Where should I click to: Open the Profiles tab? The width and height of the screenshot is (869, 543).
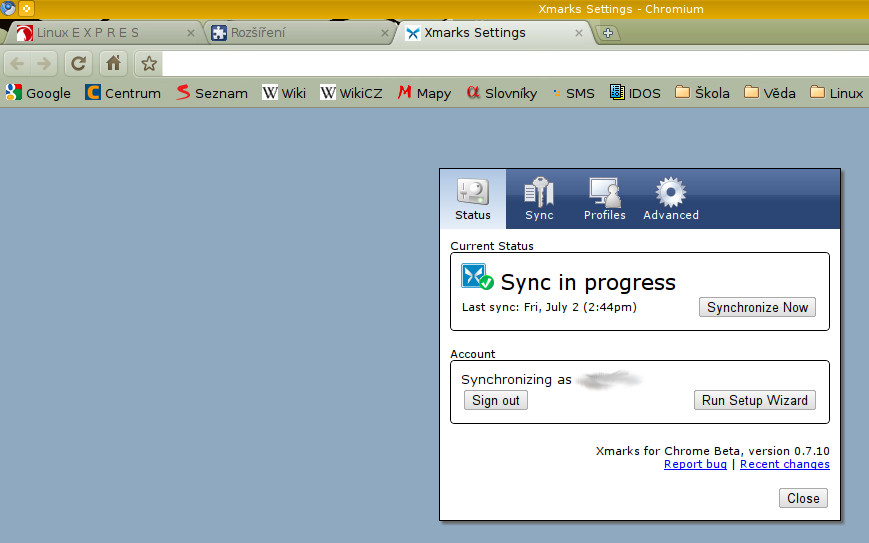click(x=604, y=199)
